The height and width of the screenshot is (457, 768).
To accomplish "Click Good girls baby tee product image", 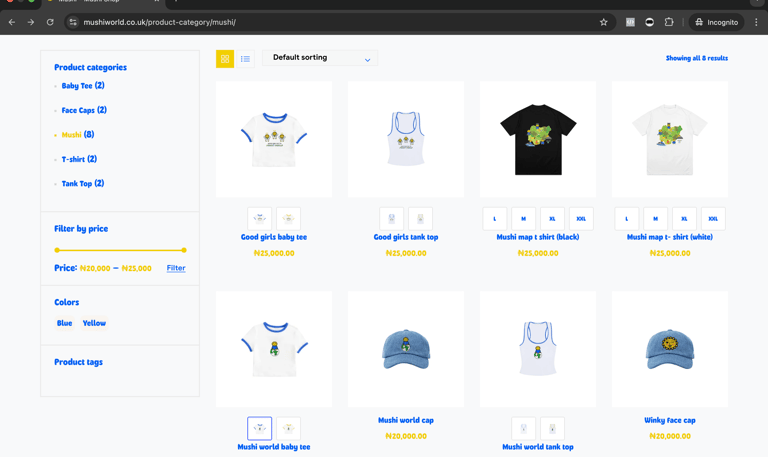I will [274, 139].
